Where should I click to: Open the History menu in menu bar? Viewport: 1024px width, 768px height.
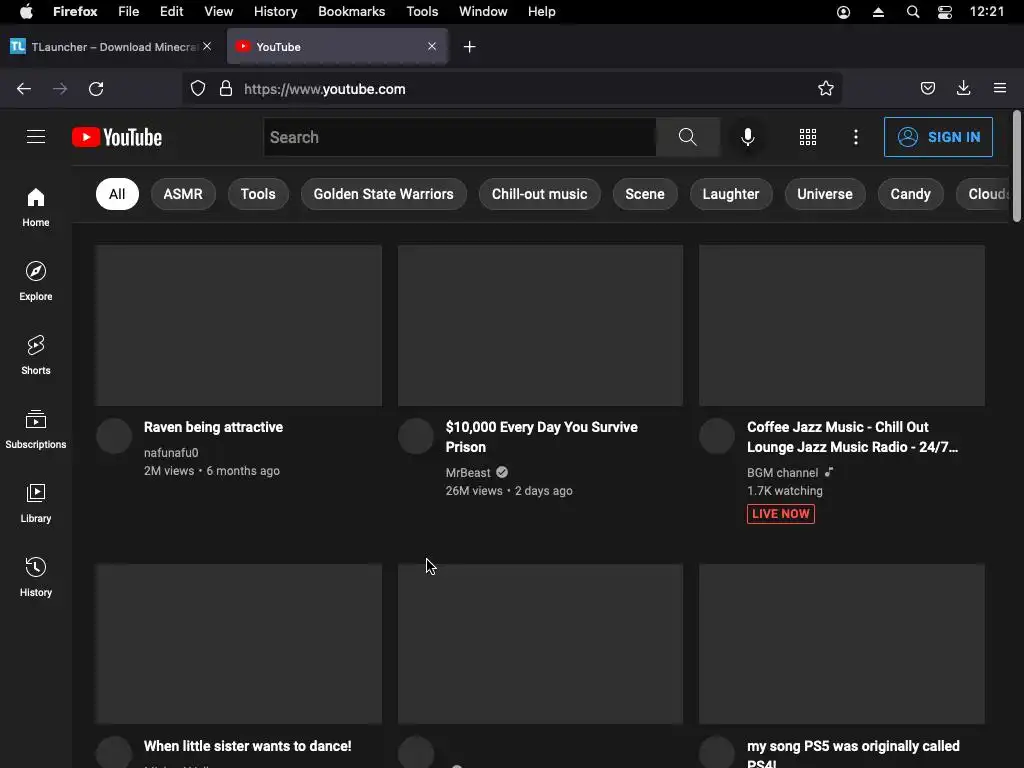[275, 12]
